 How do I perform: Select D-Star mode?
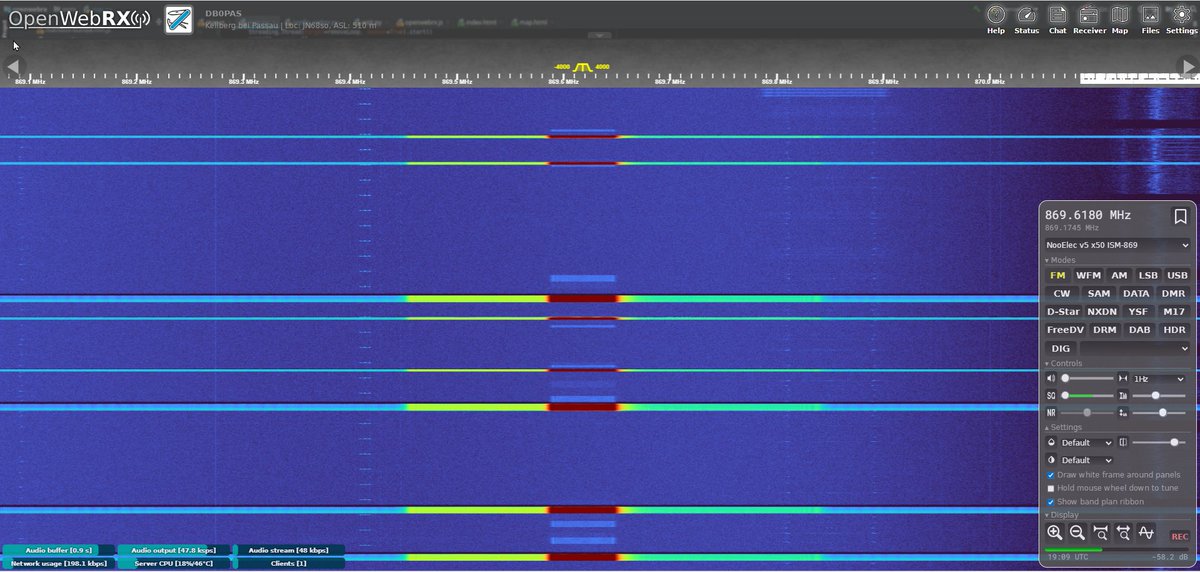click(1061, 311)
